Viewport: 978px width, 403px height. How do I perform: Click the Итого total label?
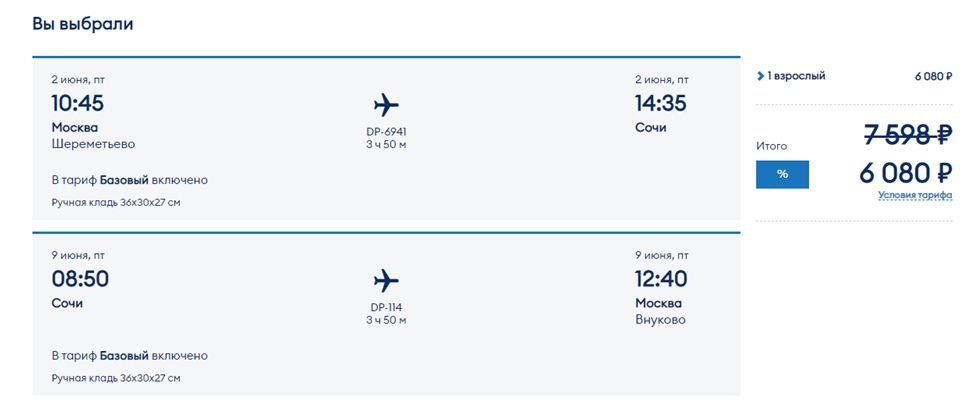[773, 146]
